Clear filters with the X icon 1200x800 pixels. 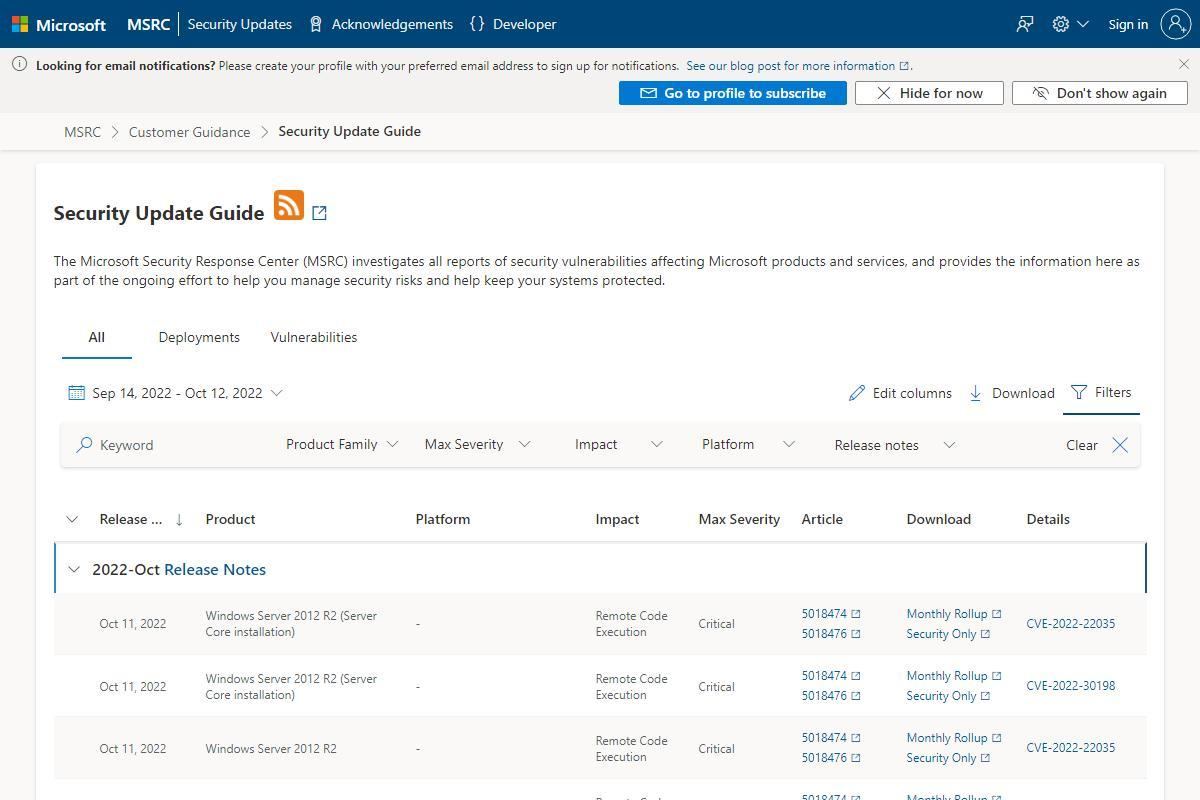pyautogui.click(x=1120, y=445)
